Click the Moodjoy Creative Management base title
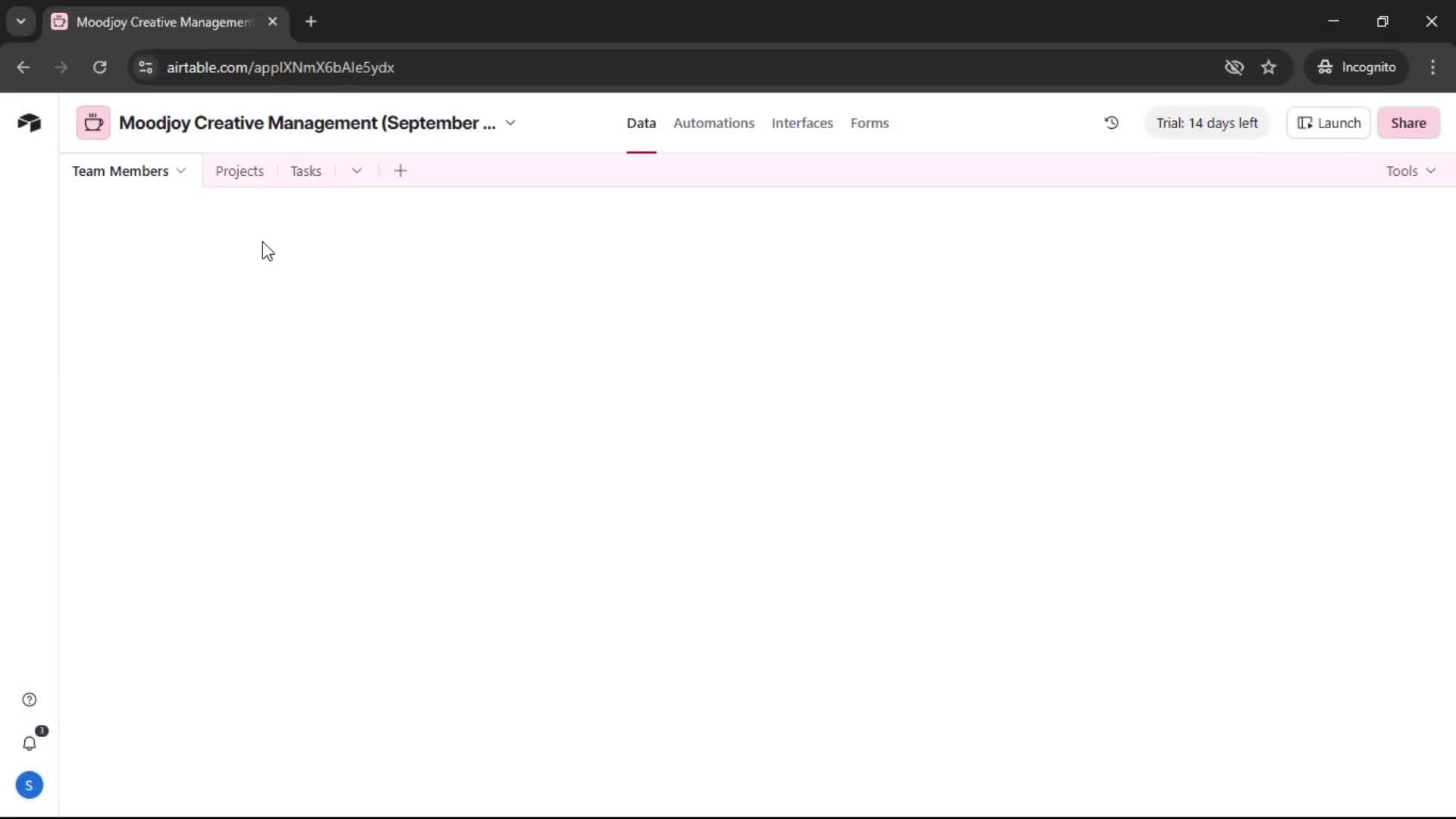The height and width of the screenshot is (819, 1456). (x=307, y=123)
